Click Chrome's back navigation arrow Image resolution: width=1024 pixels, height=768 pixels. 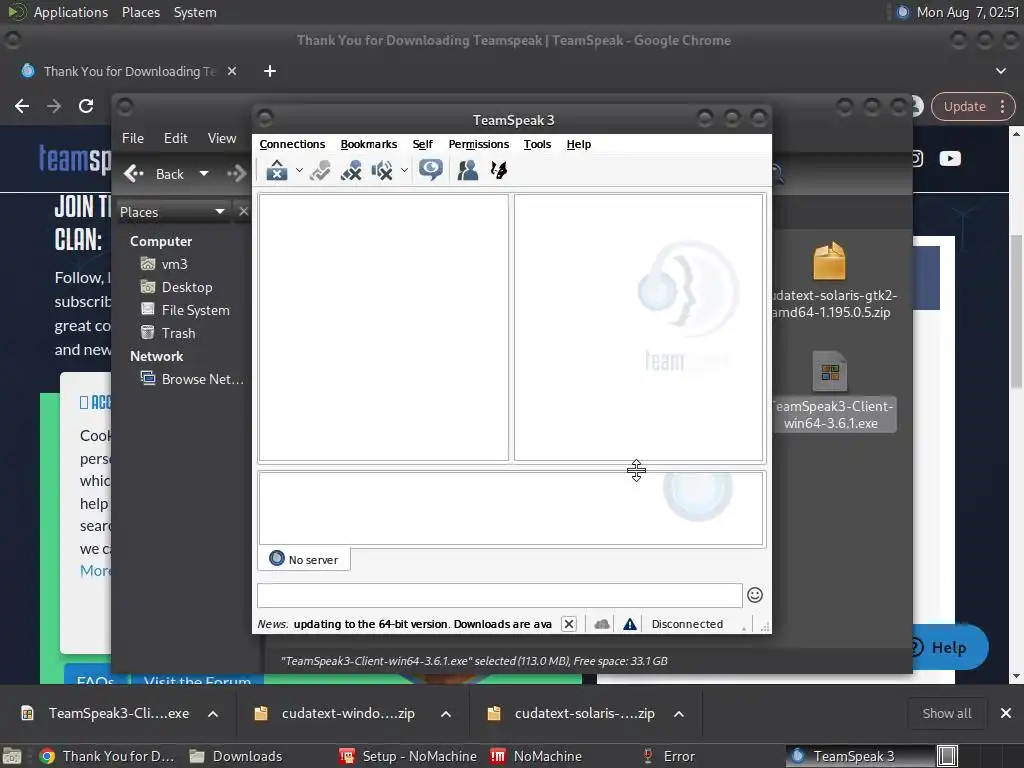[x=22, y=106]
